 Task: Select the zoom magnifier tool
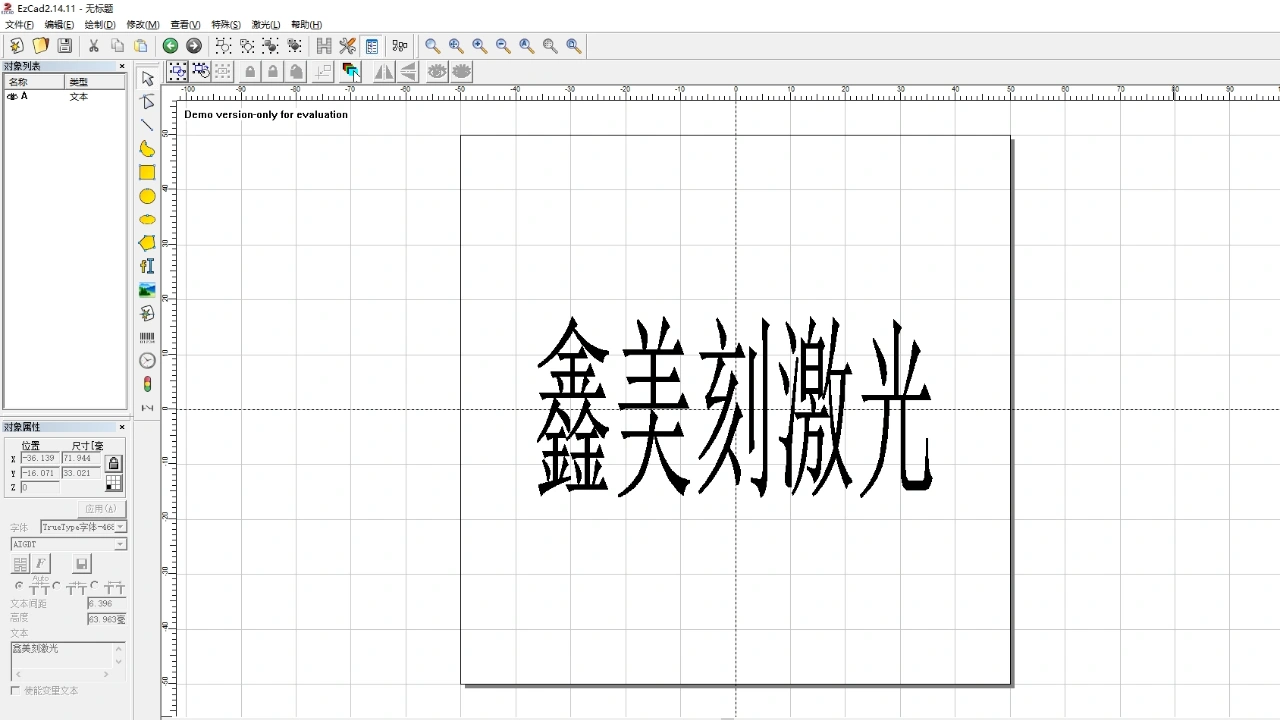[432, 46]
